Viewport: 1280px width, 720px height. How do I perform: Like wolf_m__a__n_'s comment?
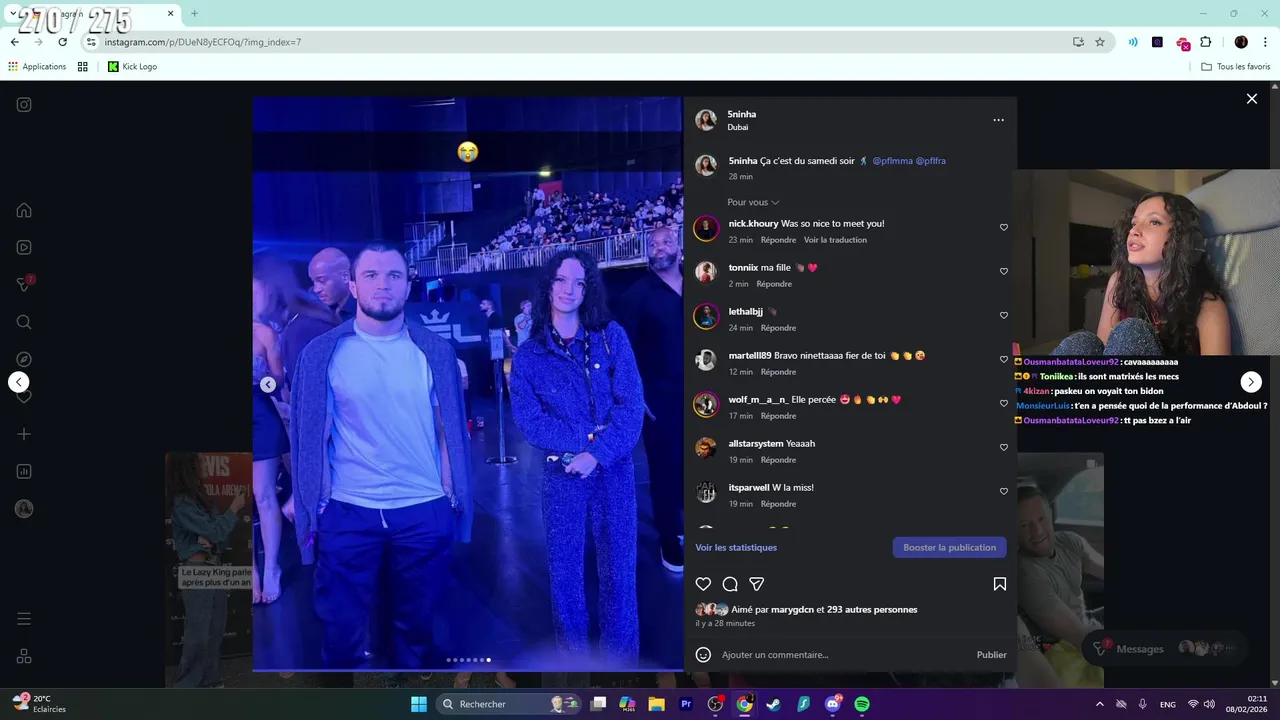(1004, 403)
